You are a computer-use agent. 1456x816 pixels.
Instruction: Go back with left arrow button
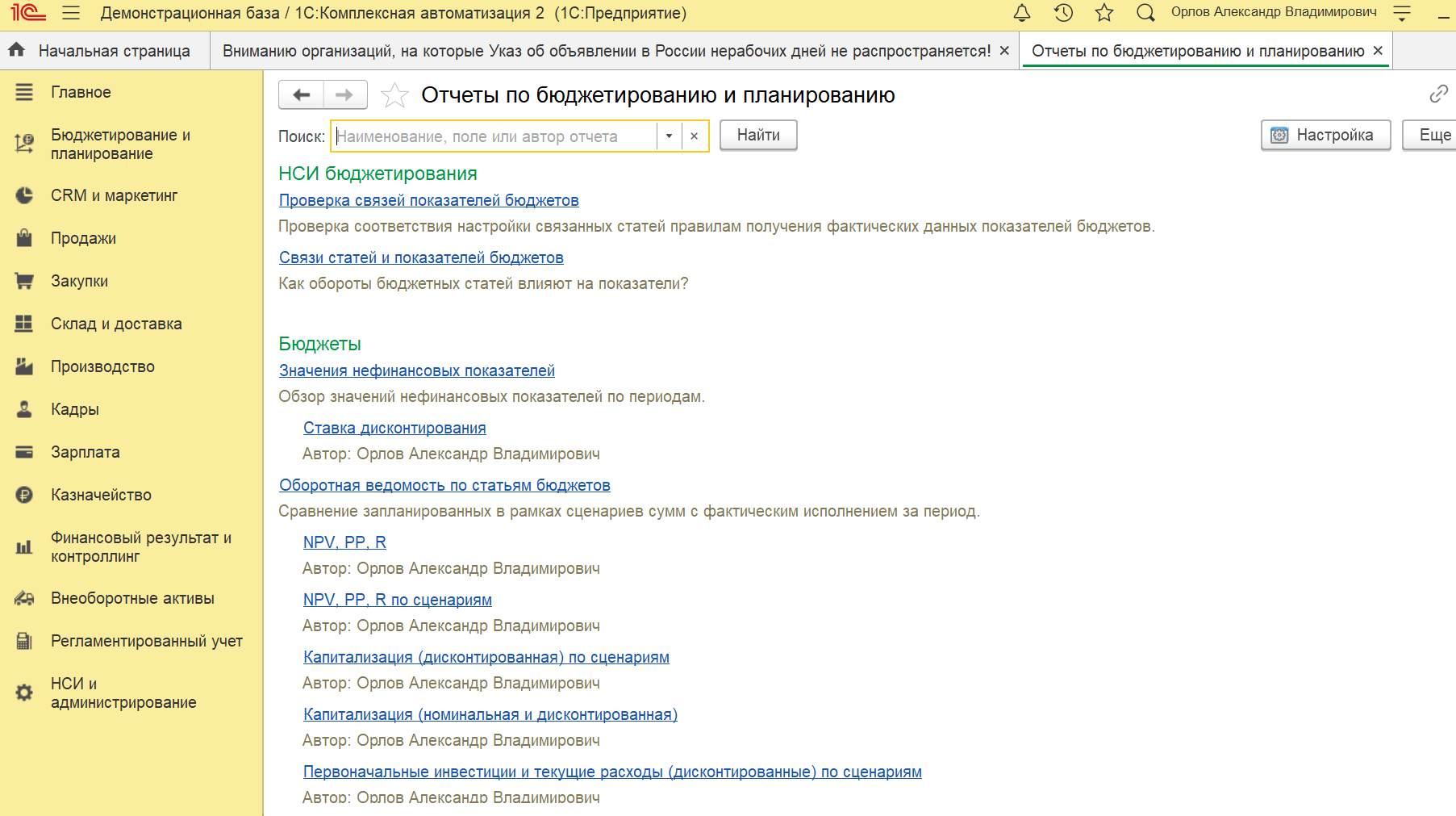pos(302,94)
